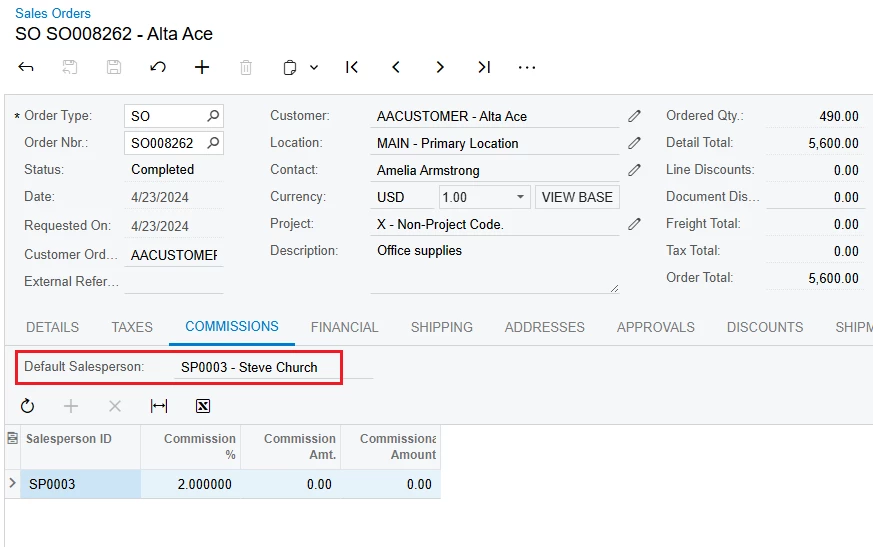This screenshot has width=873, height=547.
Task: Go to the first record
Action: point(352,67)
